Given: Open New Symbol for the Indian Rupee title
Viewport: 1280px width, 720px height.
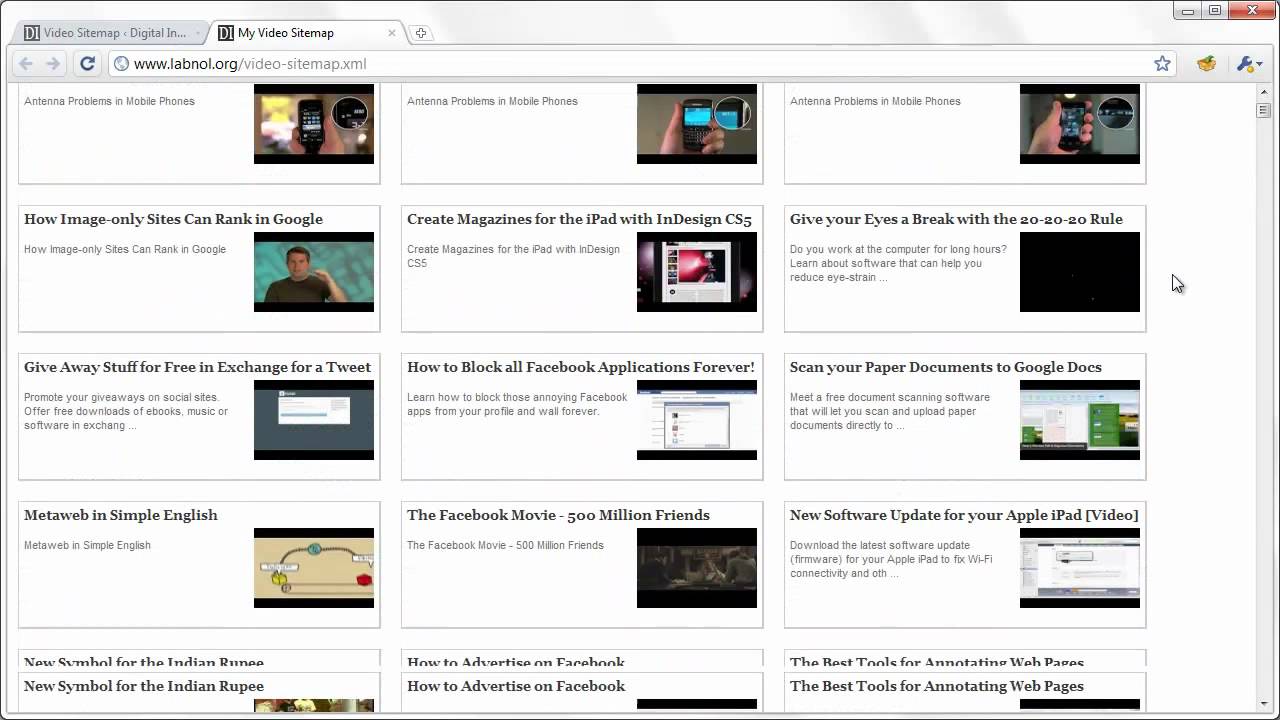Looking at the screenshot, I should pyautogui.click(x=144, y=686).
